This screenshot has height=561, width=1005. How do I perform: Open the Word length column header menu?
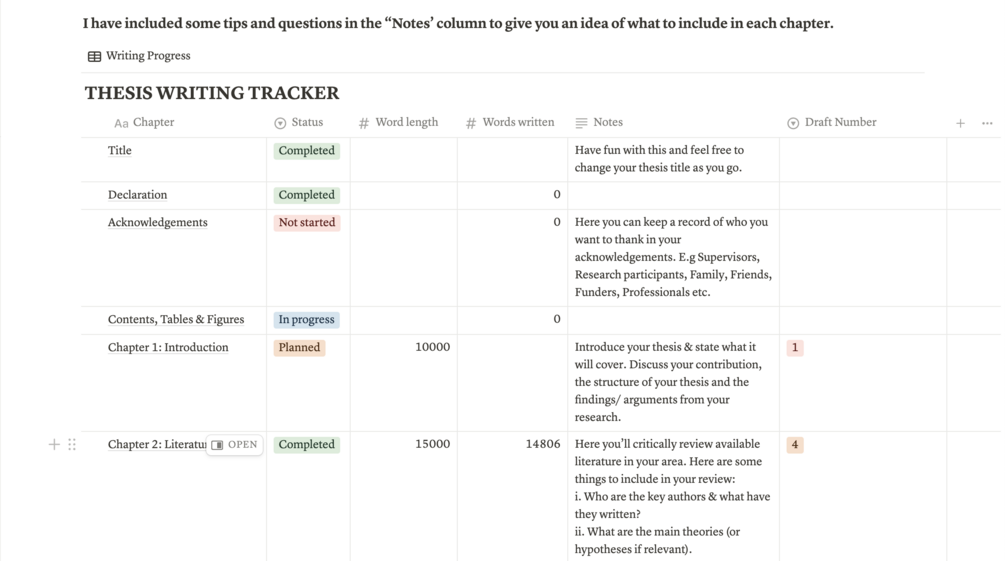[x=406, y=122]
